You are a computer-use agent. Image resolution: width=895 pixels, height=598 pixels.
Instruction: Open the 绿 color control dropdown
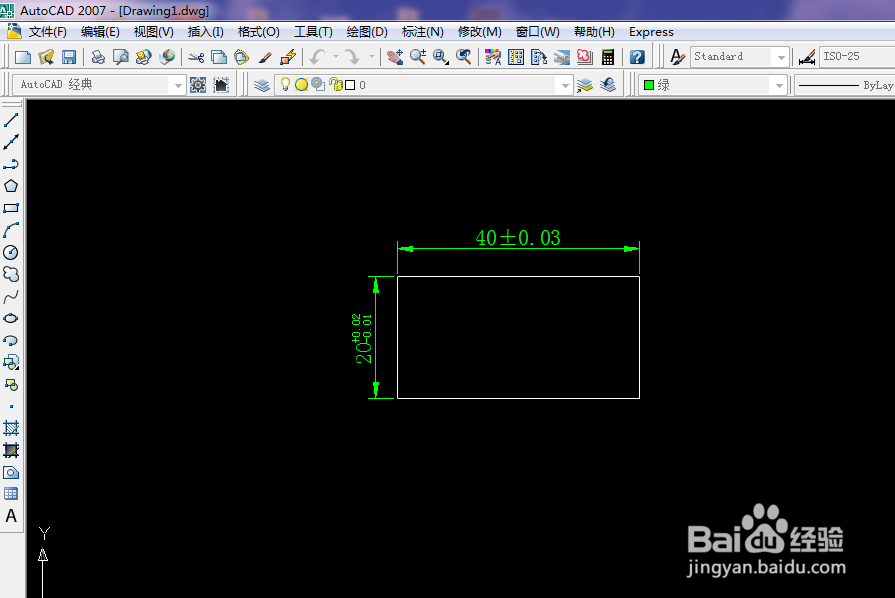713,85
